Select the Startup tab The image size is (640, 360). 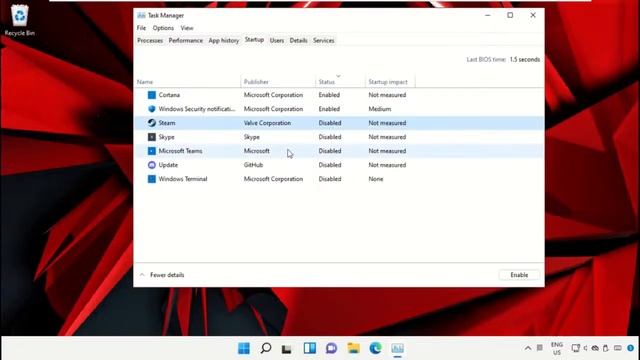pyautogui.click(x=254, y=40)
